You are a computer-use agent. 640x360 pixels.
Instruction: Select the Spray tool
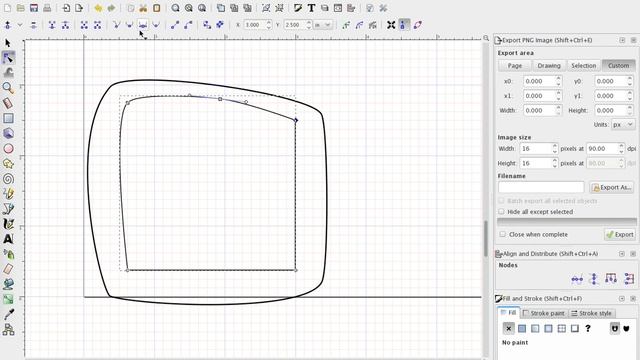[x=8, y=254]
